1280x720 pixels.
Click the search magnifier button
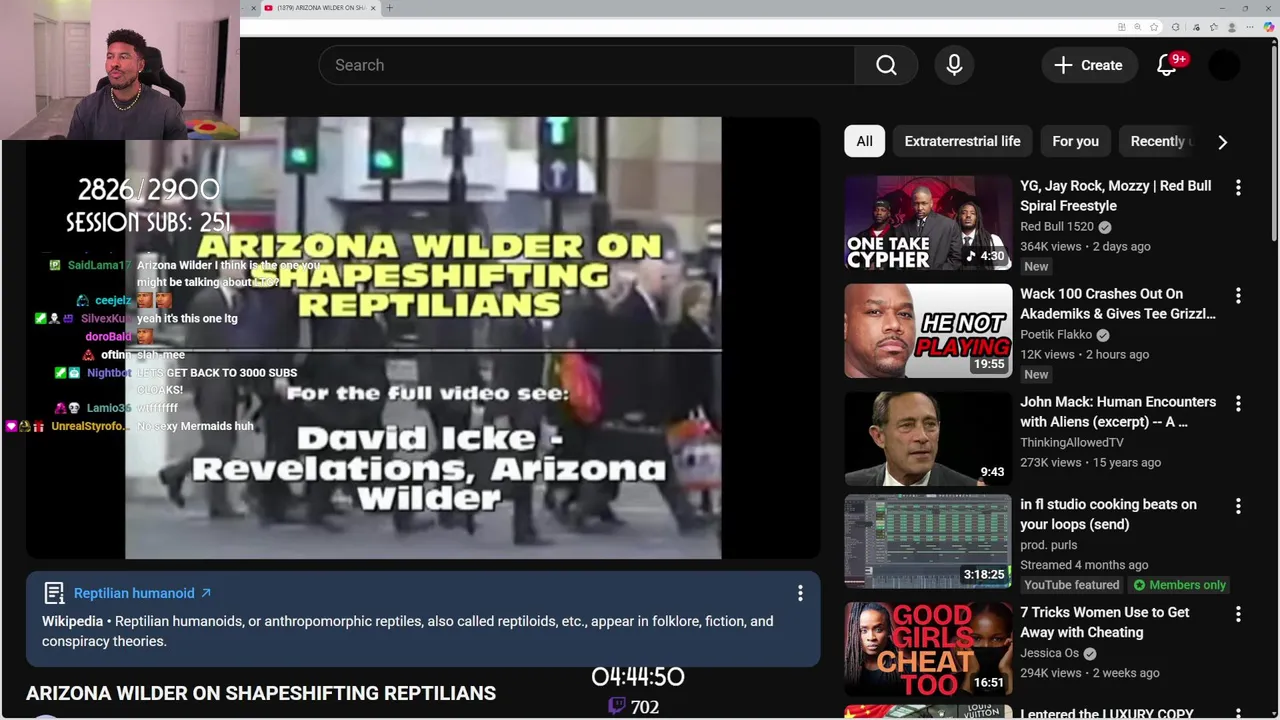[886, 65]
